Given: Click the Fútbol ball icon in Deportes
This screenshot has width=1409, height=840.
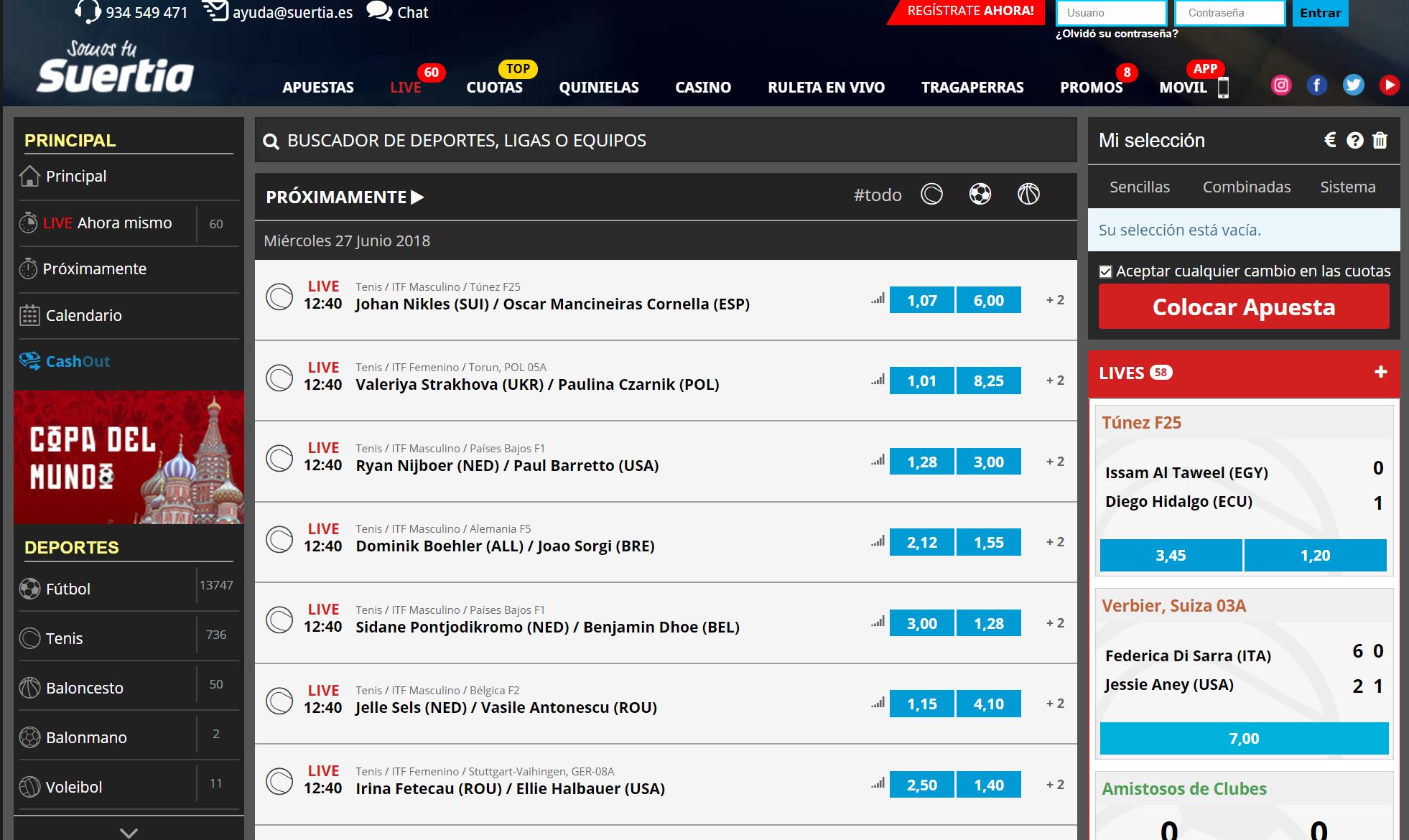Looking at the screenshot, I should point(29,589).
